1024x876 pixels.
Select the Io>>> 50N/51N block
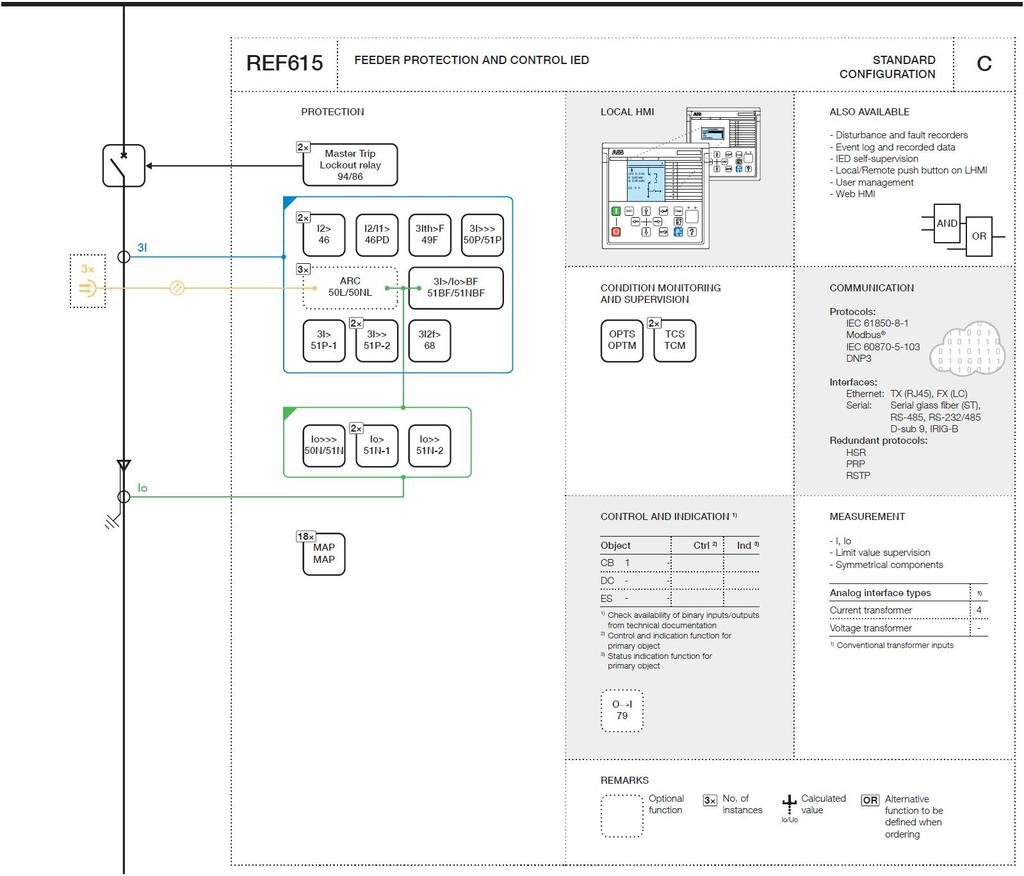[x=324, y=446]
